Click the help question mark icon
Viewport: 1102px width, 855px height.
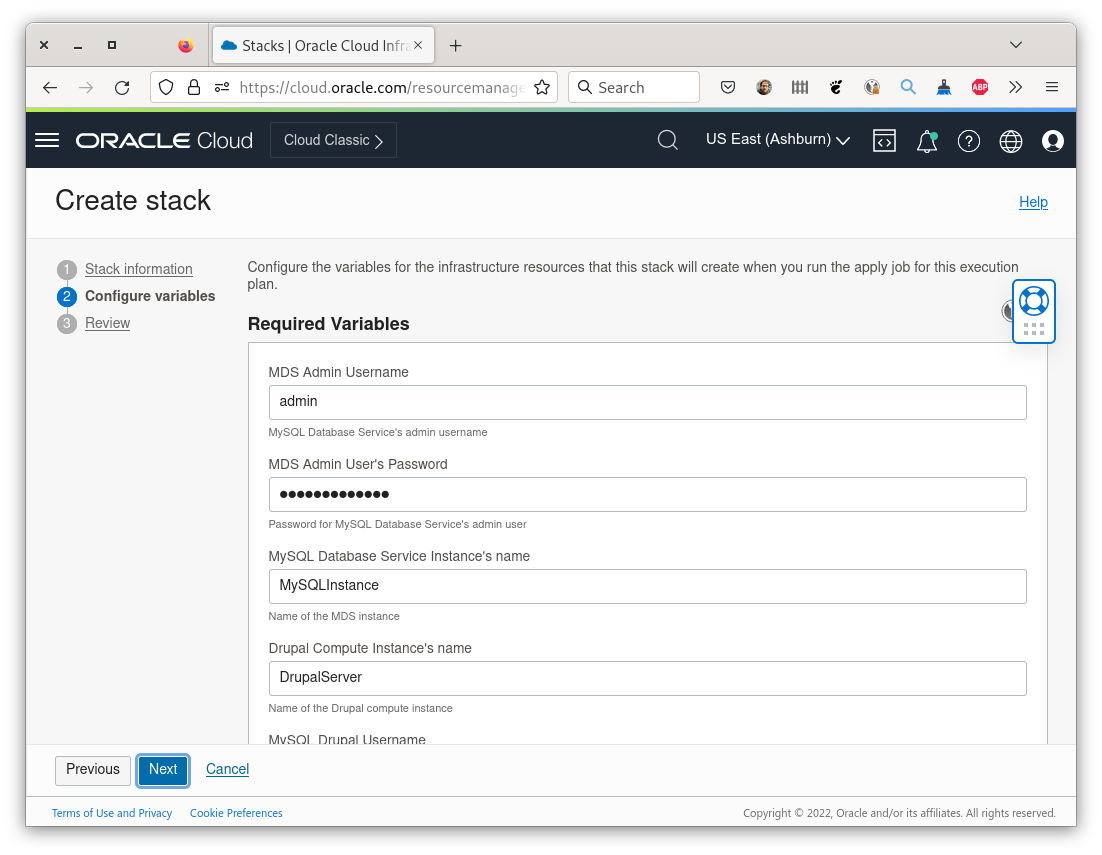(x=968, y=141)
